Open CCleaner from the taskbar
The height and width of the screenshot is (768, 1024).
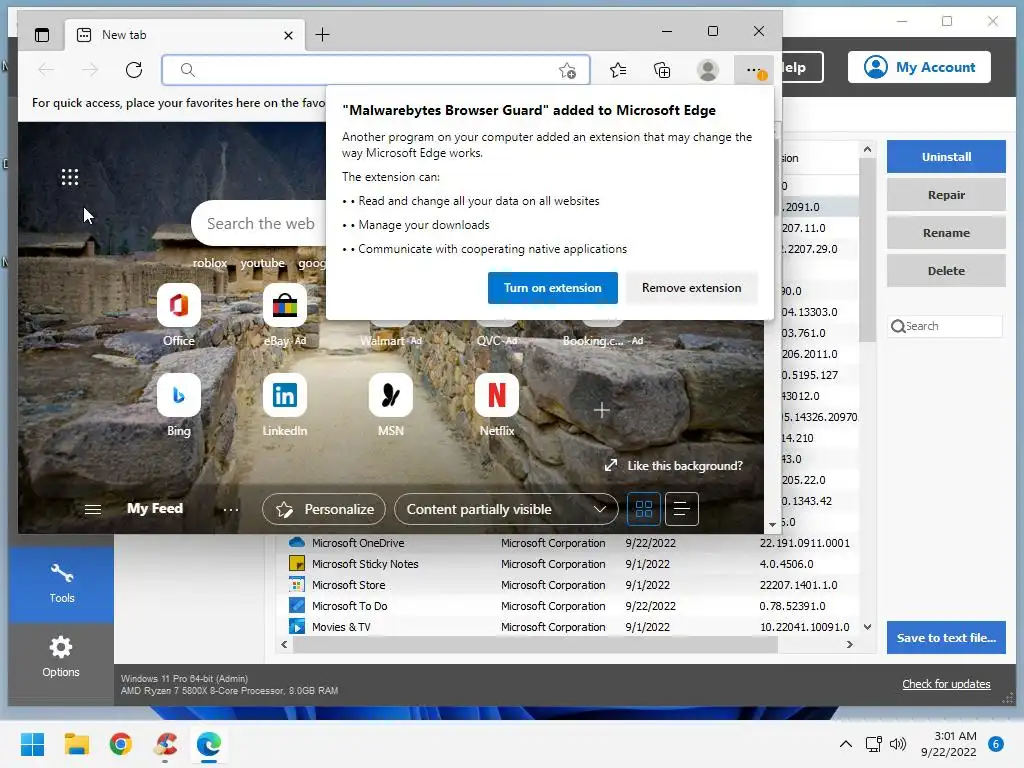(165, 744)
